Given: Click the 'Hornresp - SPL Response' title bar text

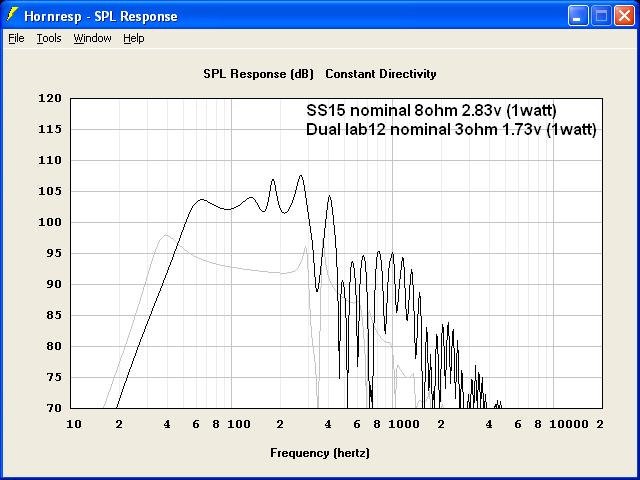Looking at the screenshot, I should click(x=101, y=16).
